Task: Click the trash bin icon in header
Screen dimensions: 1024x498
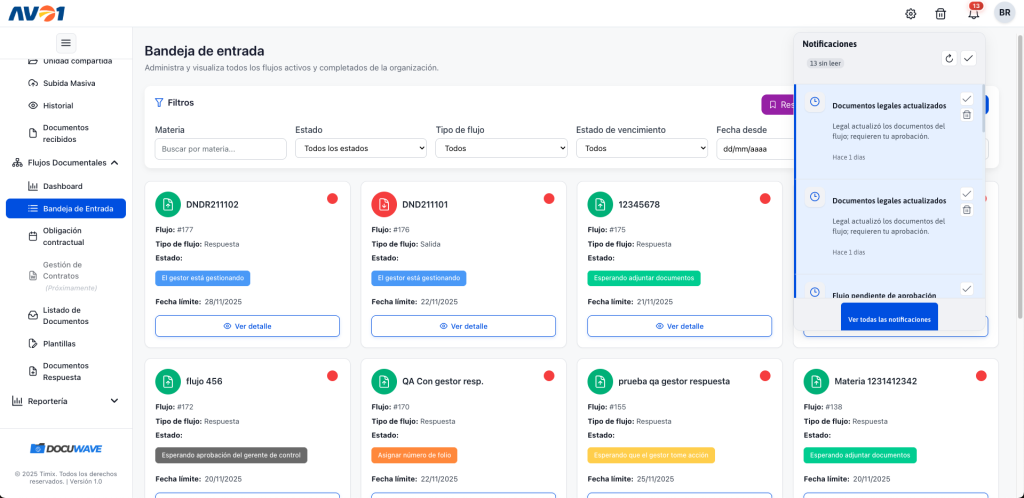Action: (940, 13)
